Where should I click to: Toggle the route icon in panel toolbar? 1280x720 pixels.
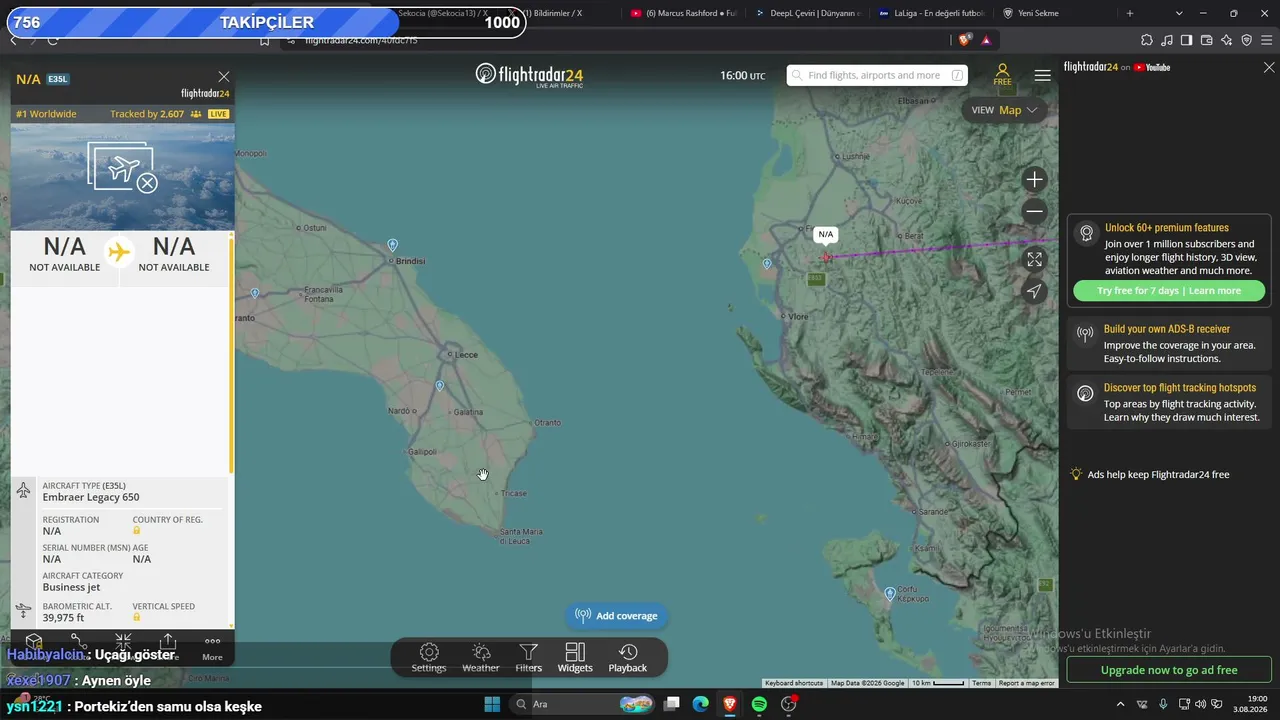click(x=78, y=642)
